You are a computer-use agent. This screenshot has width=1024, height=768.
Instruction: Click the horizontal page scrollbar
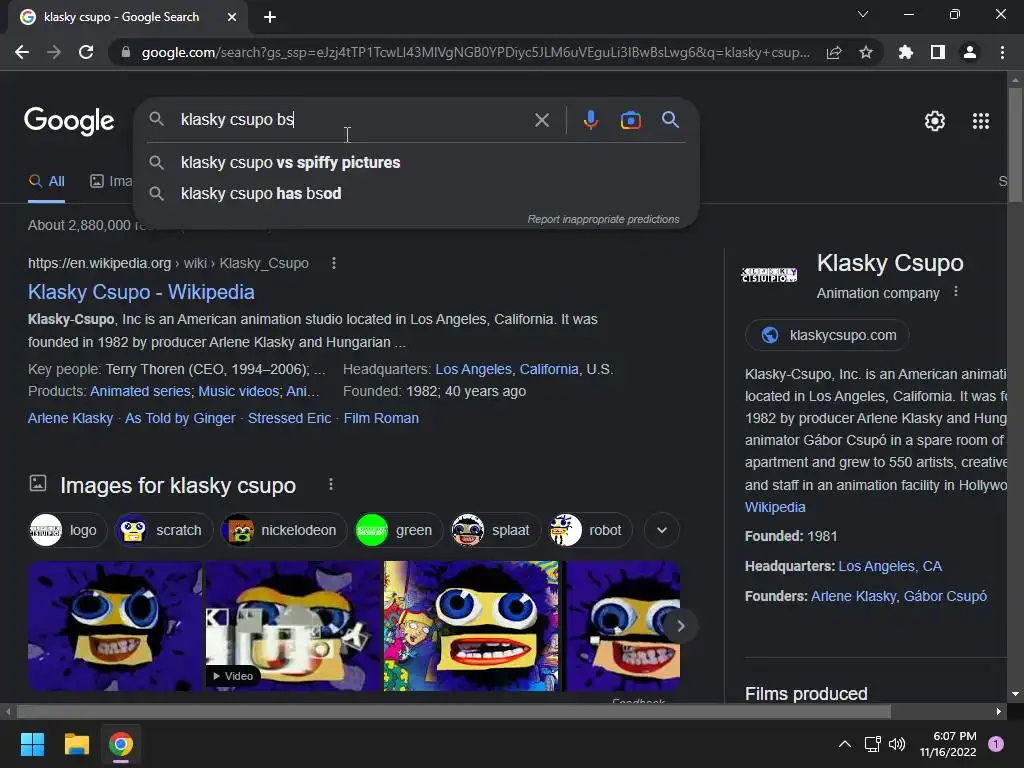(453, 711)
